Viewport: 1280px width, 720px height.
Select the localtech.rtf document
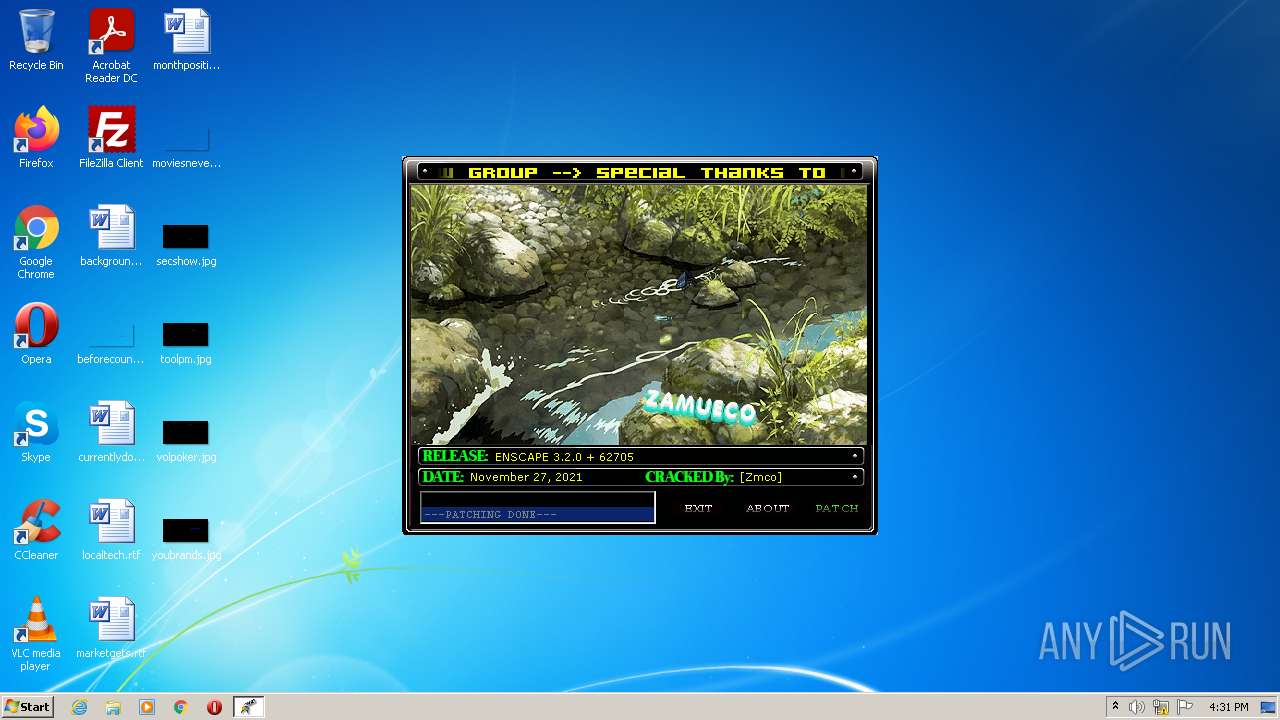(111, 530)
